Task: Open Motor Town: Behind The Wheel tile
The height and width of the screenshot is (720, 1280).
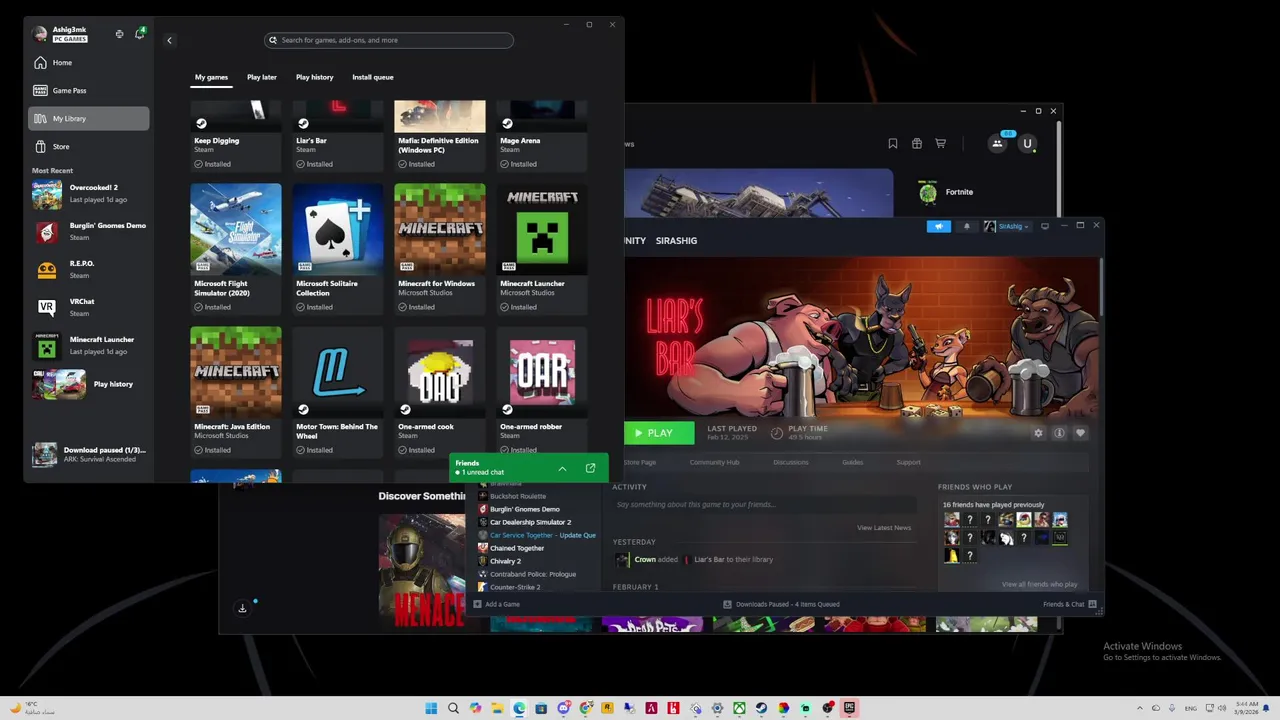Action: 337,390
